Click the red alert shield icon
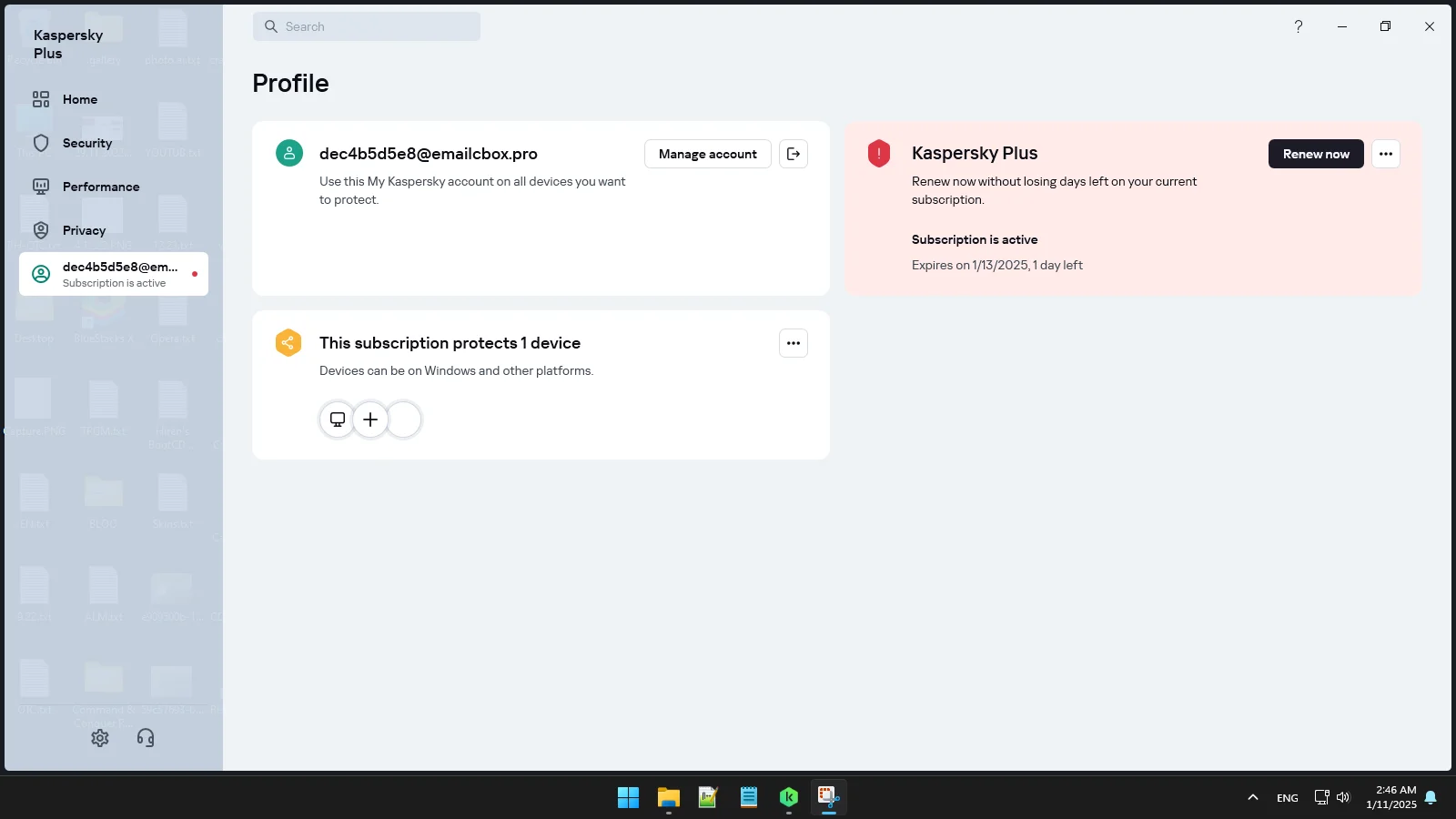 [x=879, y=153]
